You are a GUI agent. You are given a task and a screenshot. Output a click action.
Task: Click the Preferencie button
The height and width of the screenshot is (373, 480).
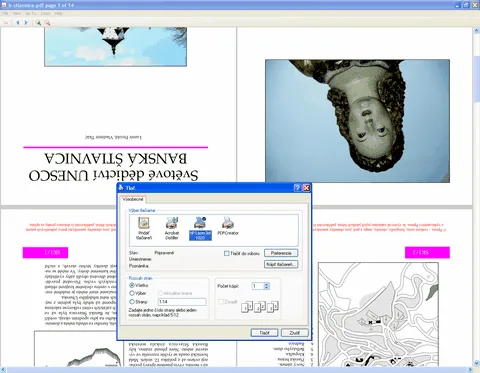coord(281,253)
